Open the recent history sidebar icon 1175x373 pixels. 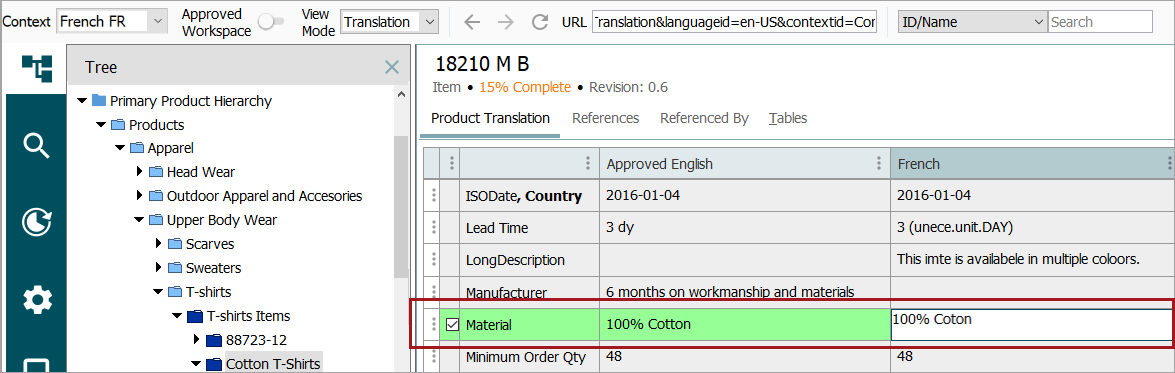pyautogui.click(x=37, y=222)
